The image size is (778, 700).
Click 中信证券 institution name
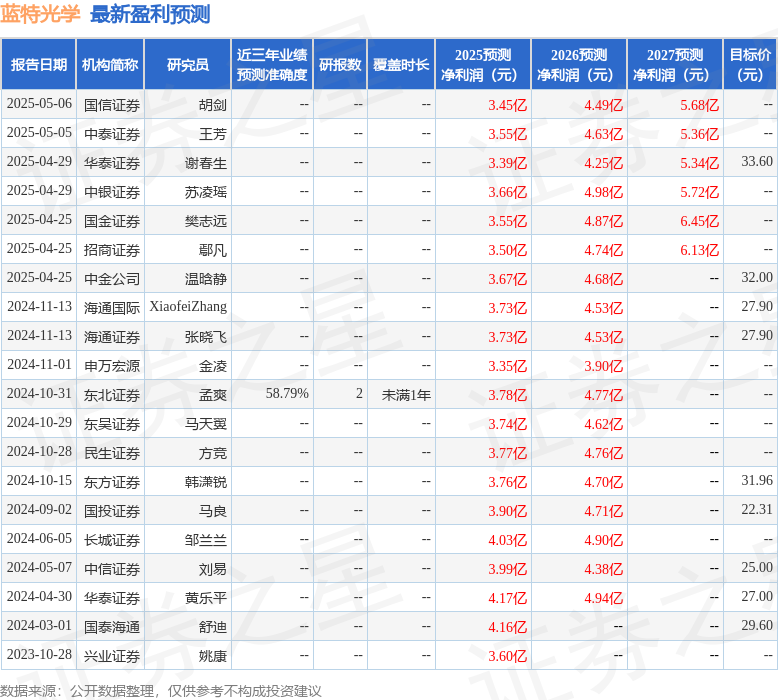click(112, 569)
